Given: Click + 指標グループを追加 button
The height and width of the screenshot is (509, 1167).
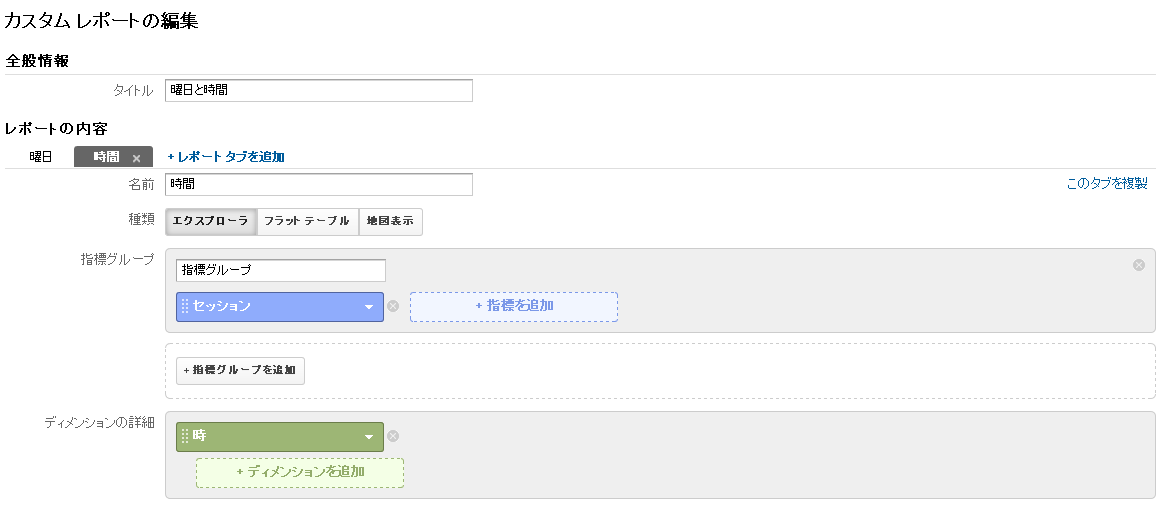Looking at the screenshot, I should click(240, 370).
